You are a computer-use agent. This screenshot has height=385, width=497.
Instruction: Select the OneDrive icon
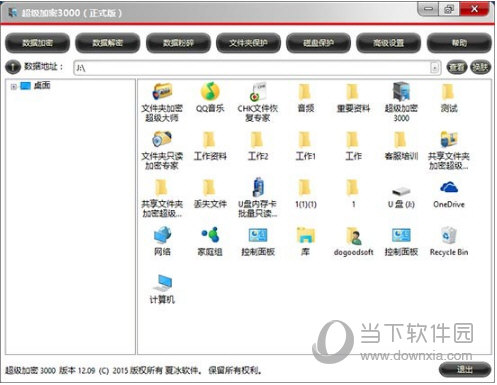448,195
